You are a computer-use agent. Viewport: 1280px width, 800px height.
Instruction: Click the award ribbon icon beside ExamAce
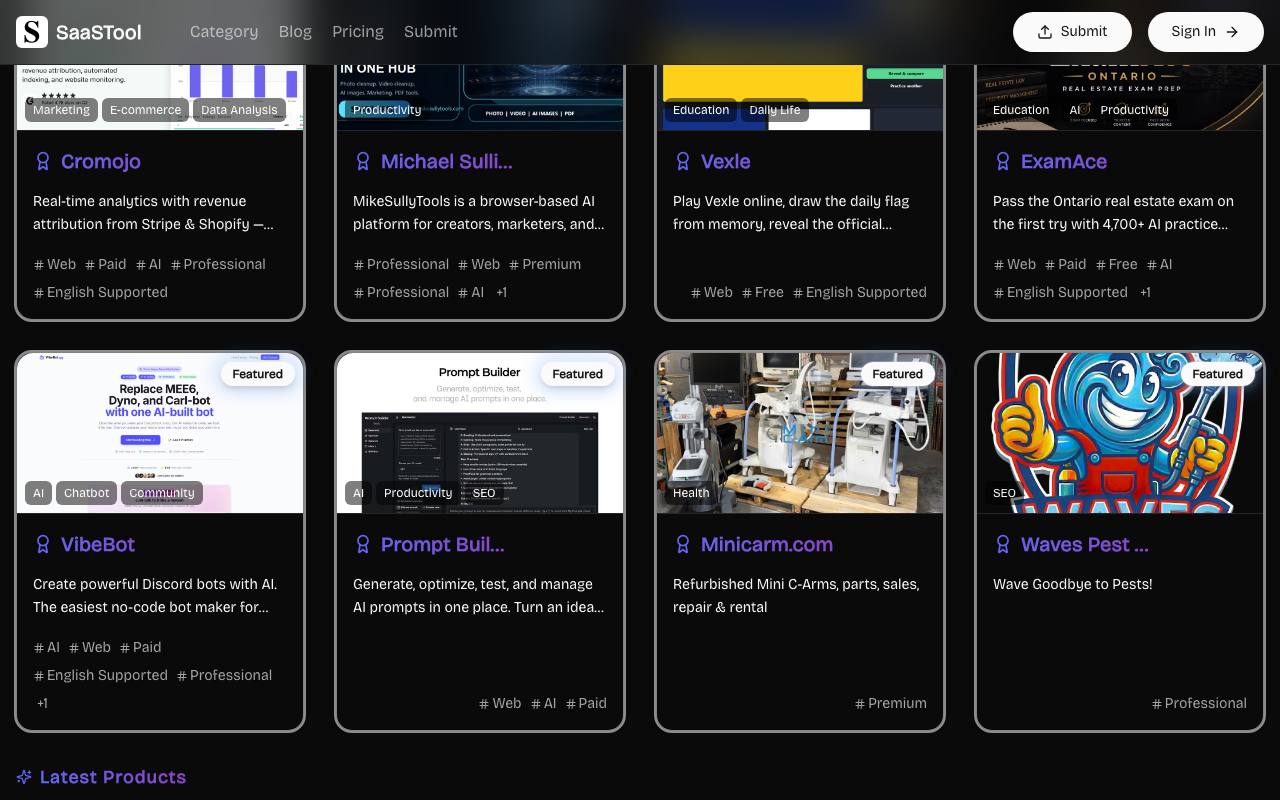pos(1003,161)
